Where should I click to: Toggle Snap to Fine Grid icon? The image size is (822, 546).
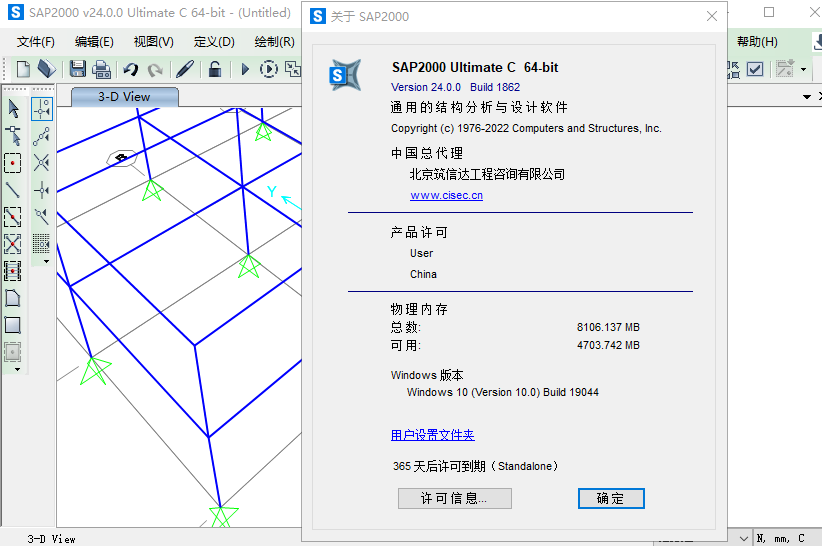(41, 244)
